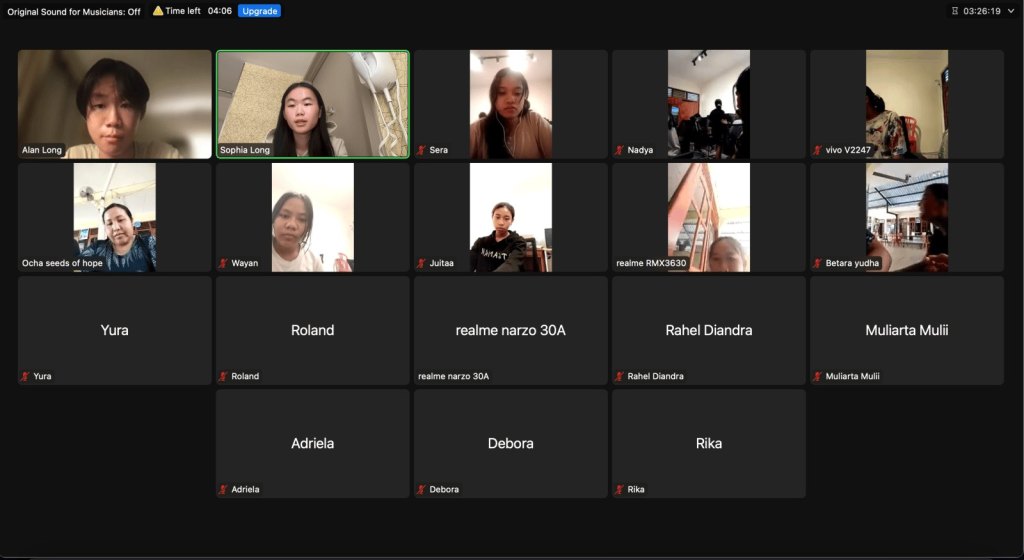
Task: Click the muted mic icon beside Sera
Action: click(x=422, y=150)
